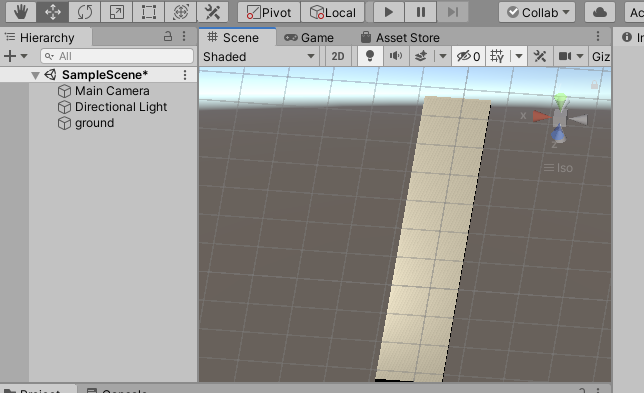Image resolution: width=644 pixels, height=393 pixels.
Task: Open the scene camera dropdown arrow
Action: 580,56
